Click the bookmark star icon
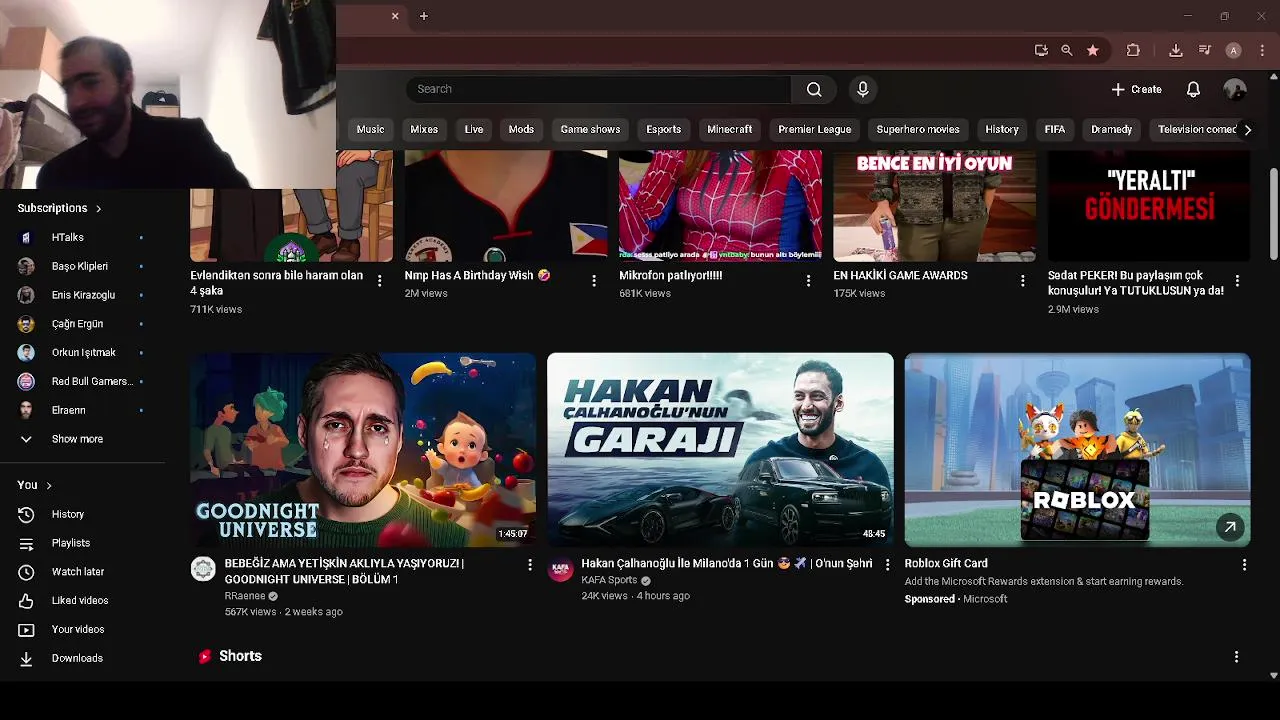Screen dimensions: 1280x720 click(1093, 50)
